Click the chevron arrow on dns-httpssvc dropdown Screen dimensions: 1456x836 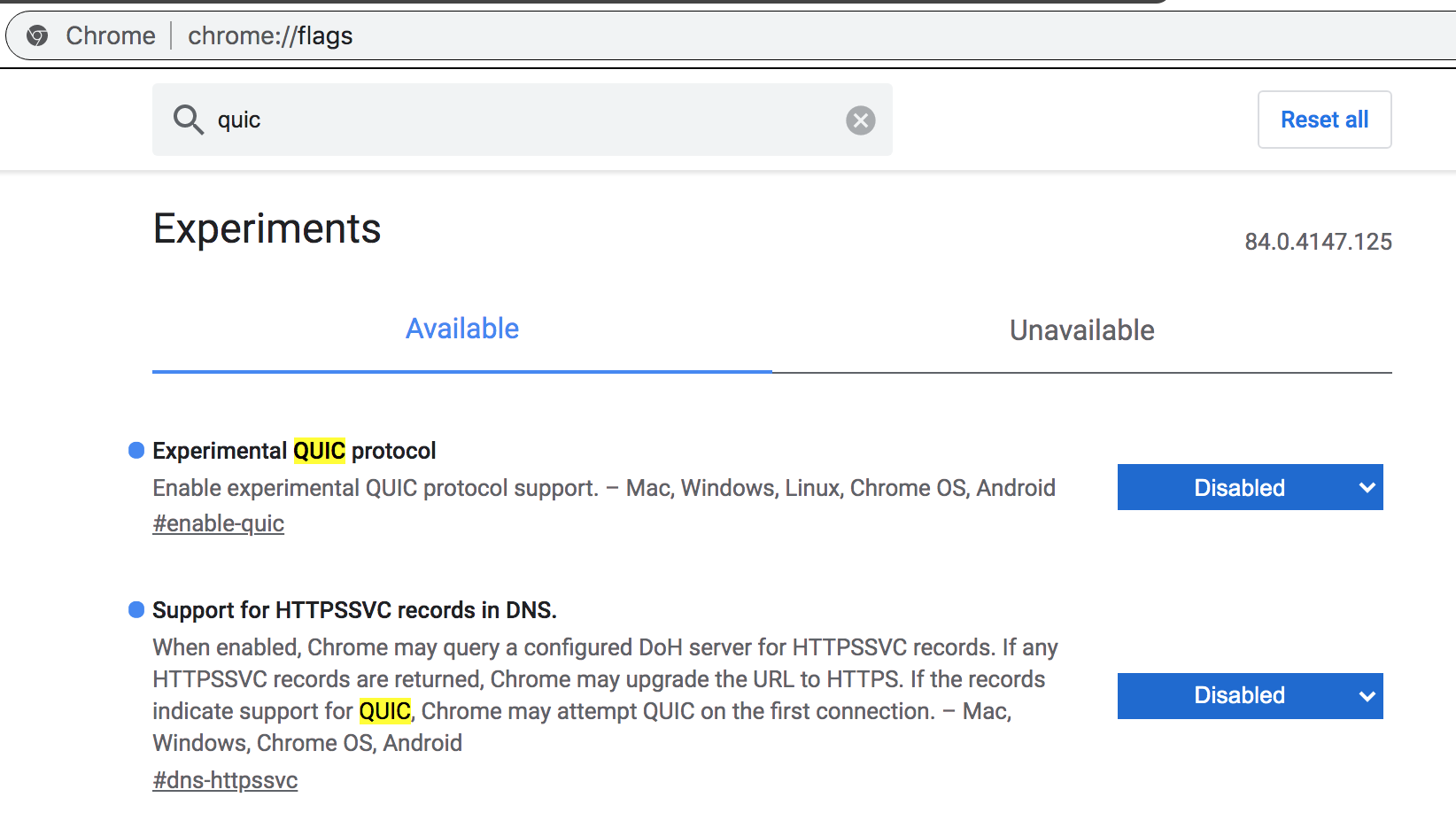(1367, 696)
